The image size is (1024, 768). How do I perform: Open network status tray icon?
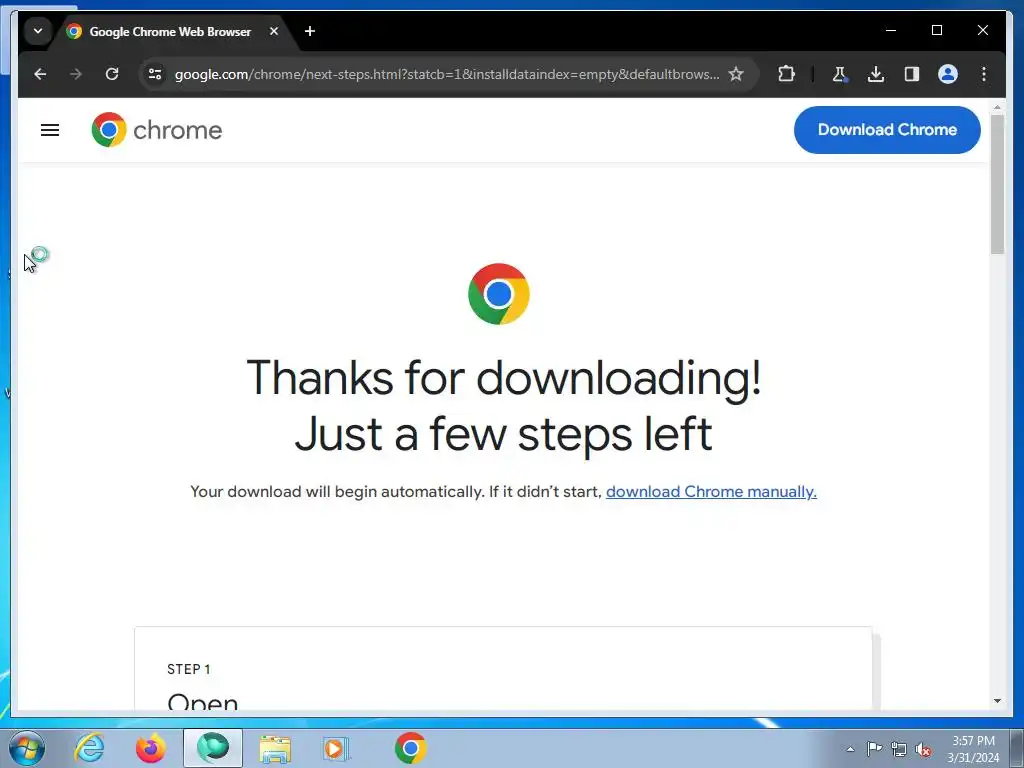[899, 749]
